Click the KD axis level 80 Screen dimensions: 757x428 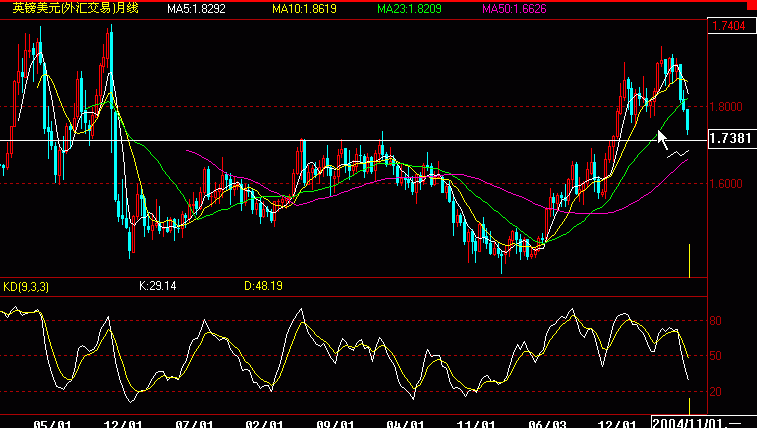[715, 321]
